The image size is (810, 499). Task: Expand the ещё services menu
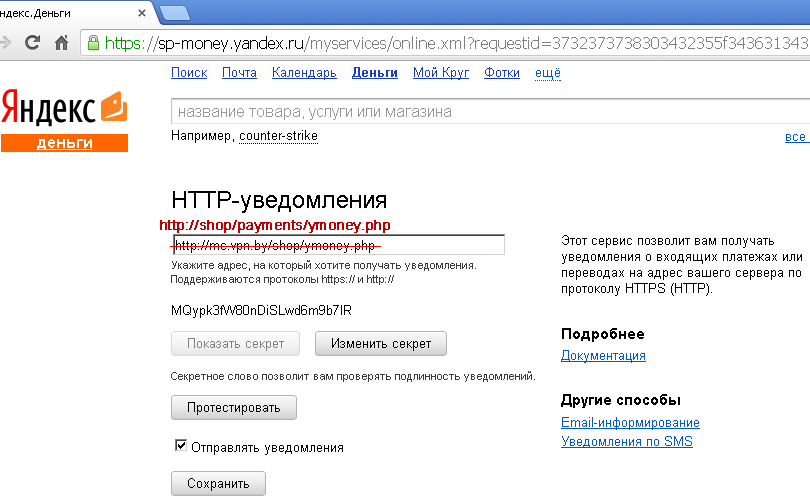click(548, 73)
